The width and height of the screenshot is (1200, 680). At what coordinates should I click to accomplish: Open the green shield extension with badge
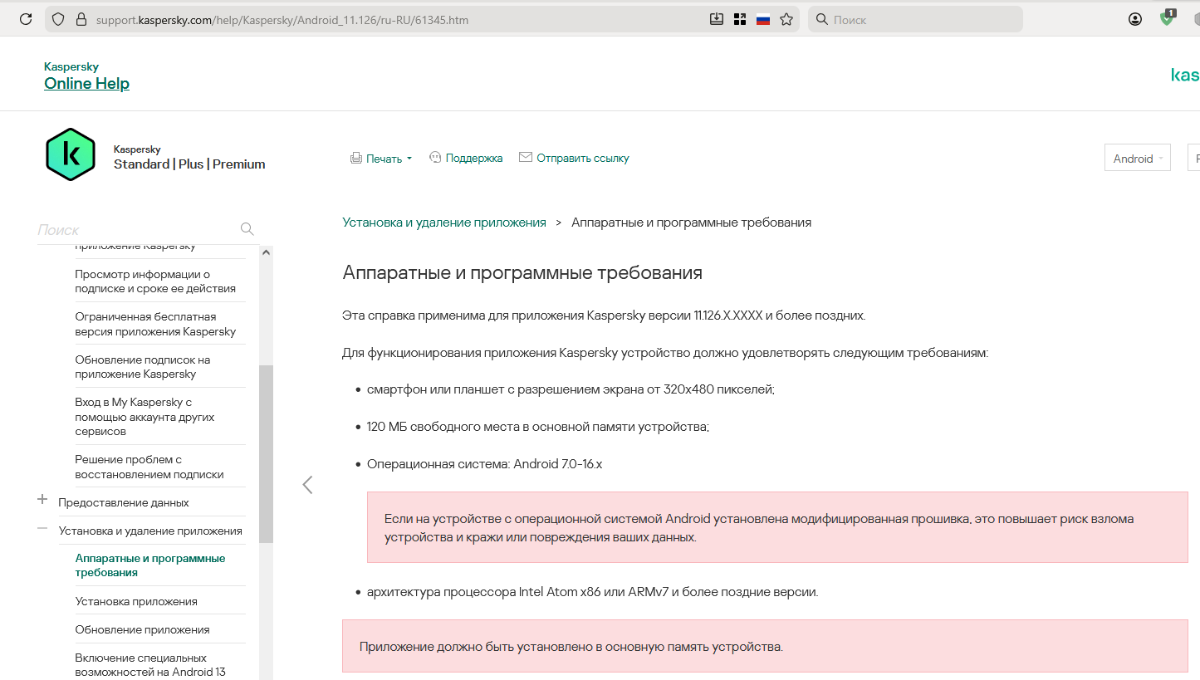click(1167, 18)
